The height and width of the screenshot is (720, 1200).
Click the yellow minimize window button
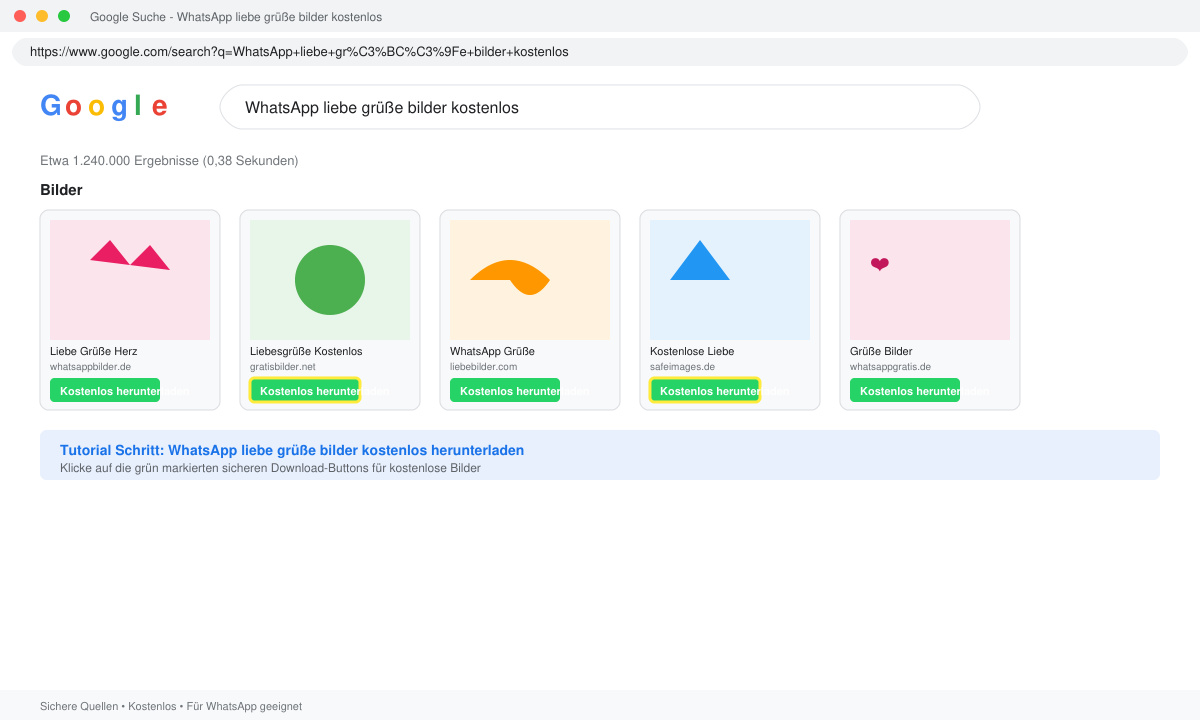coord(42,16)
